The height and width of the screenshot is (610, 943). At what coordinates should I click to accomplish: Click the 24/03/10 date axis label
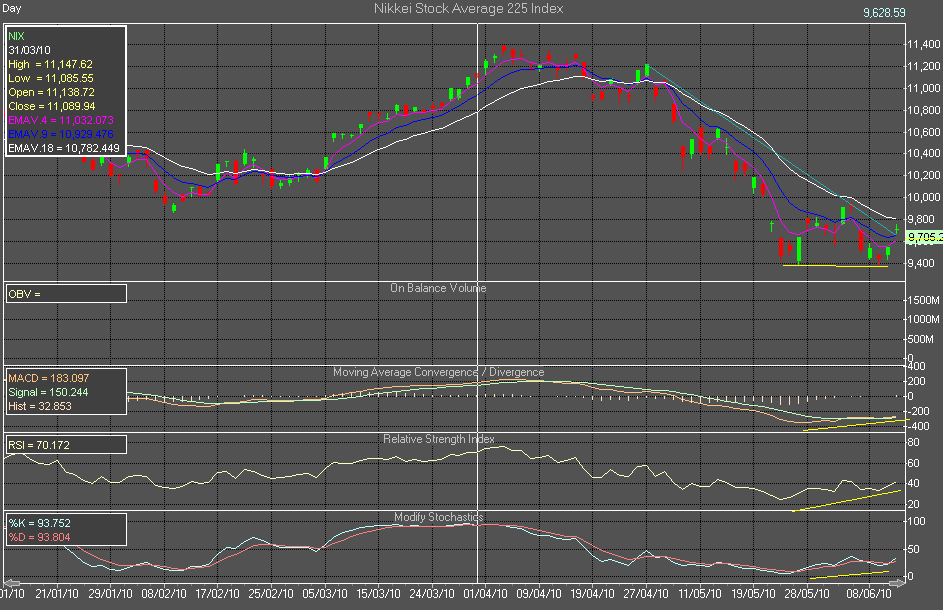(432, 594)
